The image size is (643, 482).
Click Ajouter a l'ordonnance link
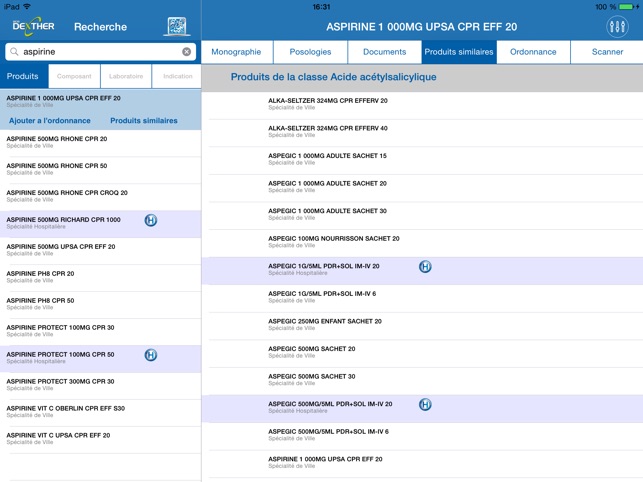[50, 121]
